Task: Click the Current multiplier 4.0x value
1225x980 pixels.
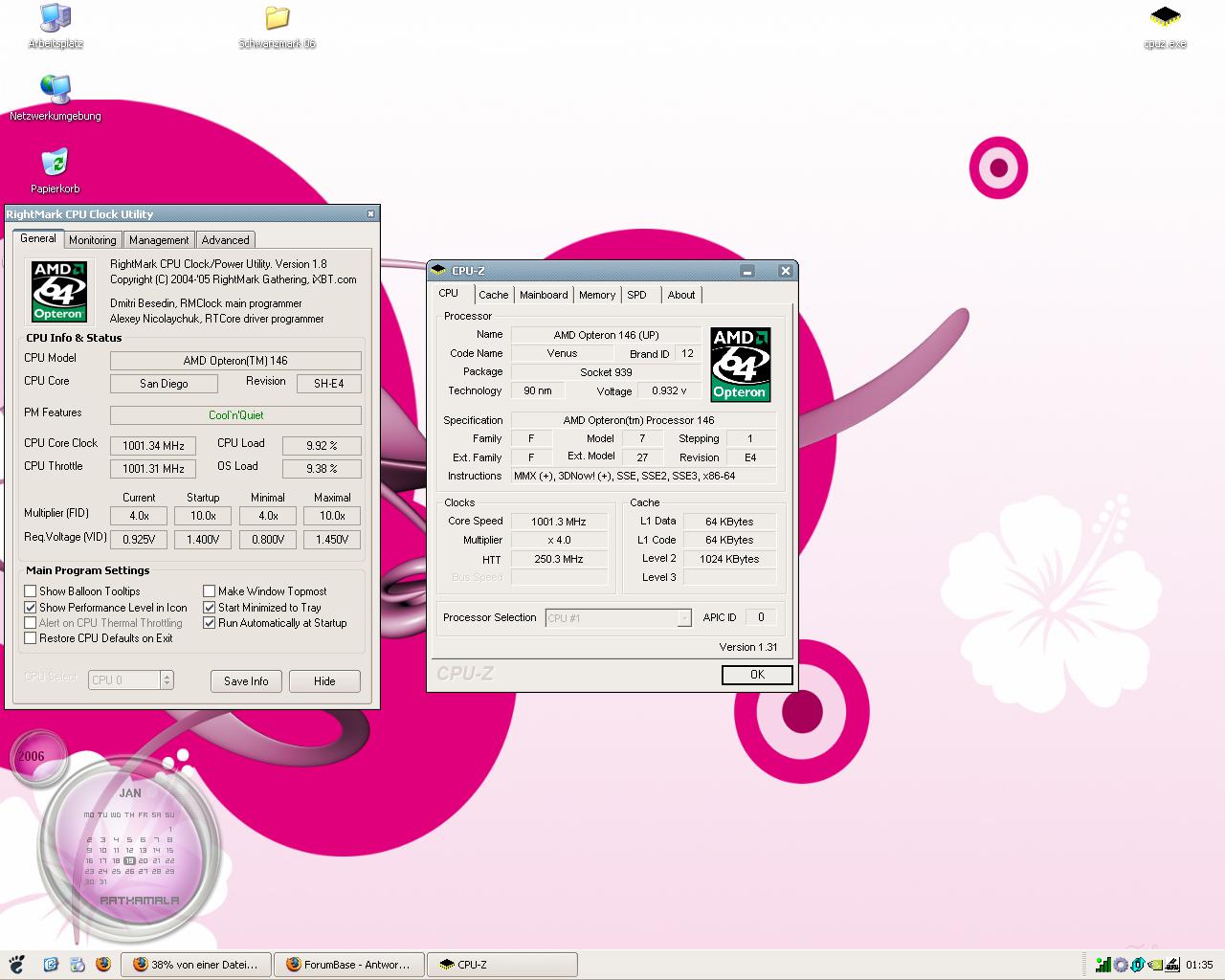Action: pos(139,516)
